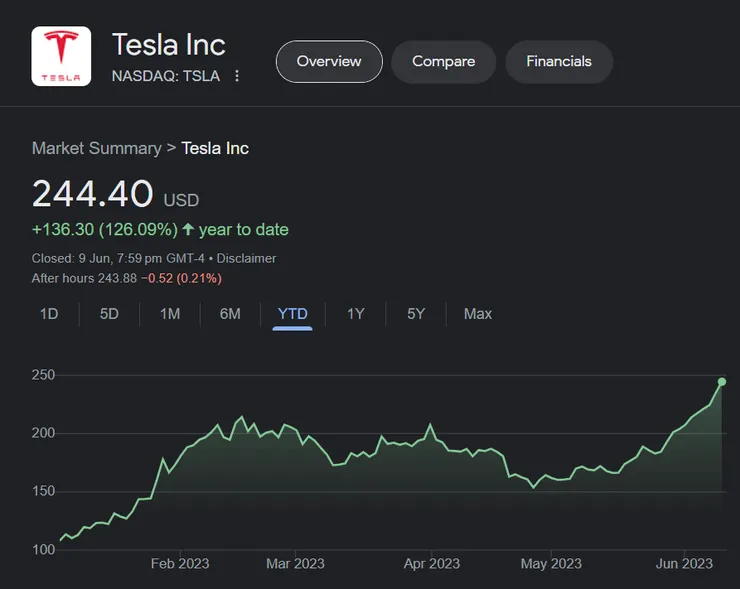Click the chart's latest price endpoint dot
This screenshot has height=589, width=740.
coord(722,381)
